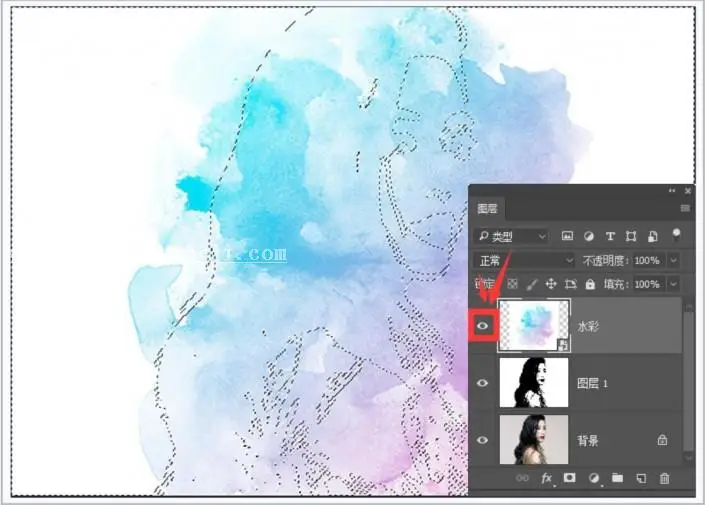Lock transparent pixels (checkerboard icon)
Image resolution: width=705 pixels, height=505 pixels.
pos(512,284)
